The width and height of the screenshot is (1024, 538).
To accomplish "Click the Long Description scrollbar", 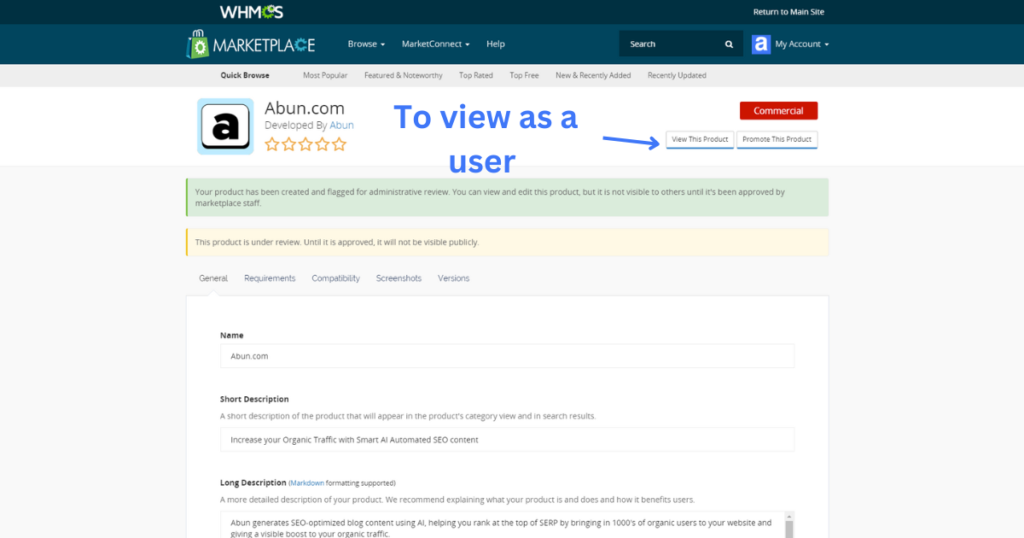I will (789, 525).
